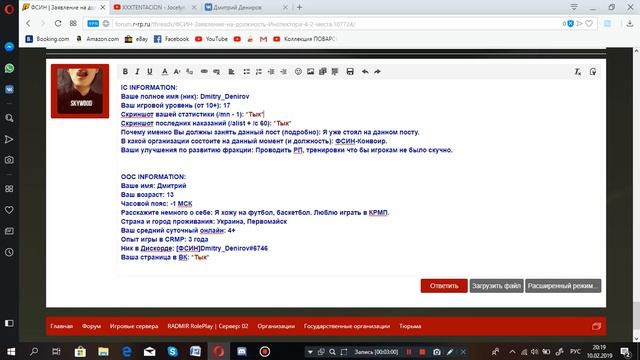The width and height of the screenshot is (640, 360).
Task: Click the SKYWOOD user avatar
Action: pyautogui.click(x=80, y=91)
